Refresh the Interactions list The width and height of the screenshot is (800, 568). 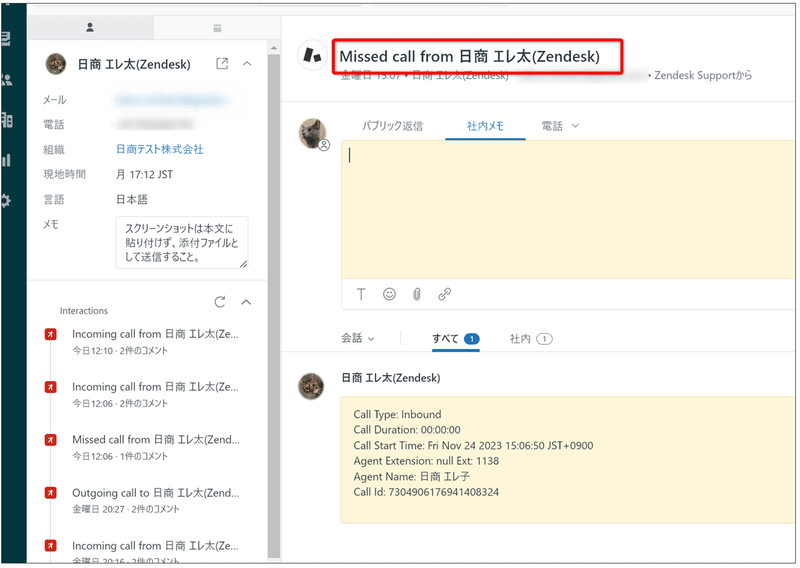[x=220, y=302]
